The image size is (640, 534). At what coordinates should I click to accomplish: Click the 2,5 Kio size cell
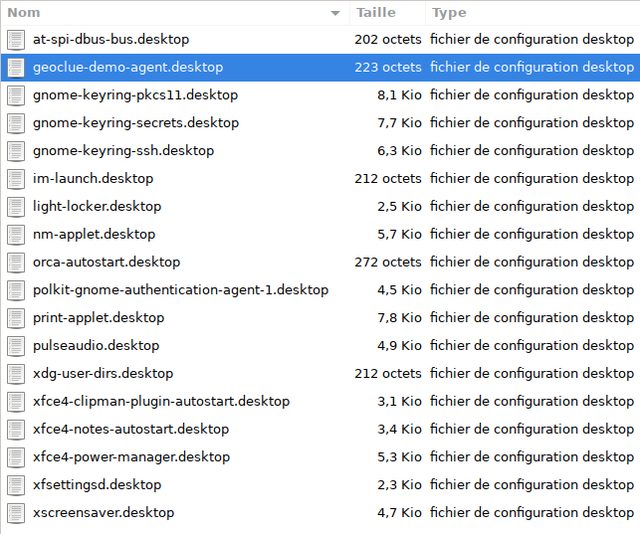point(399,207)
